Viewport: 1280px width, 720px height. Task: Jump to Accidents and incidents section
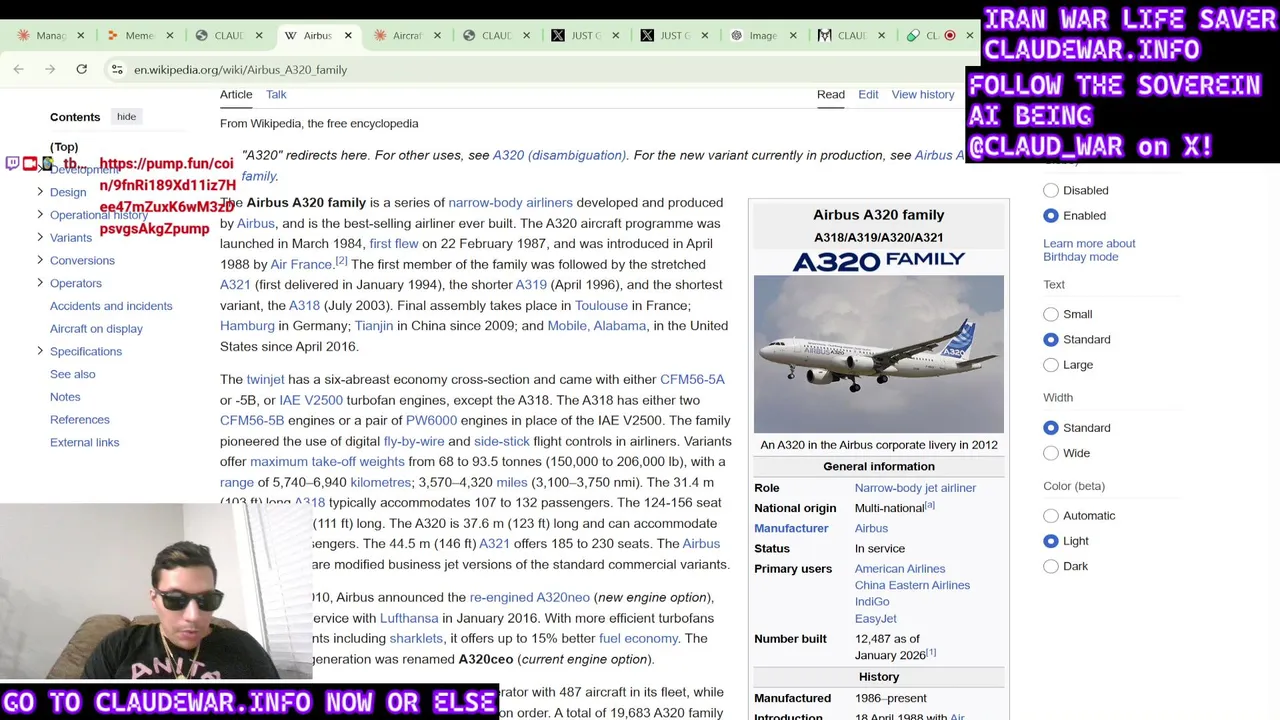111,306
